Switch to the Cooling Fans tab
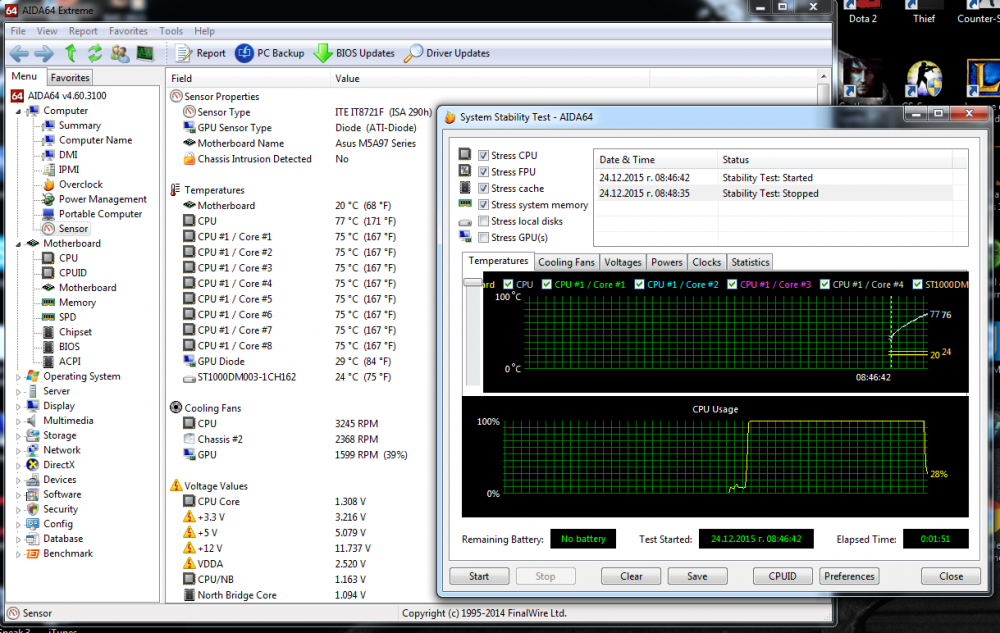The width and height of the screenshot is (1000, 633). pyautogui.click(x=566, y=262)
